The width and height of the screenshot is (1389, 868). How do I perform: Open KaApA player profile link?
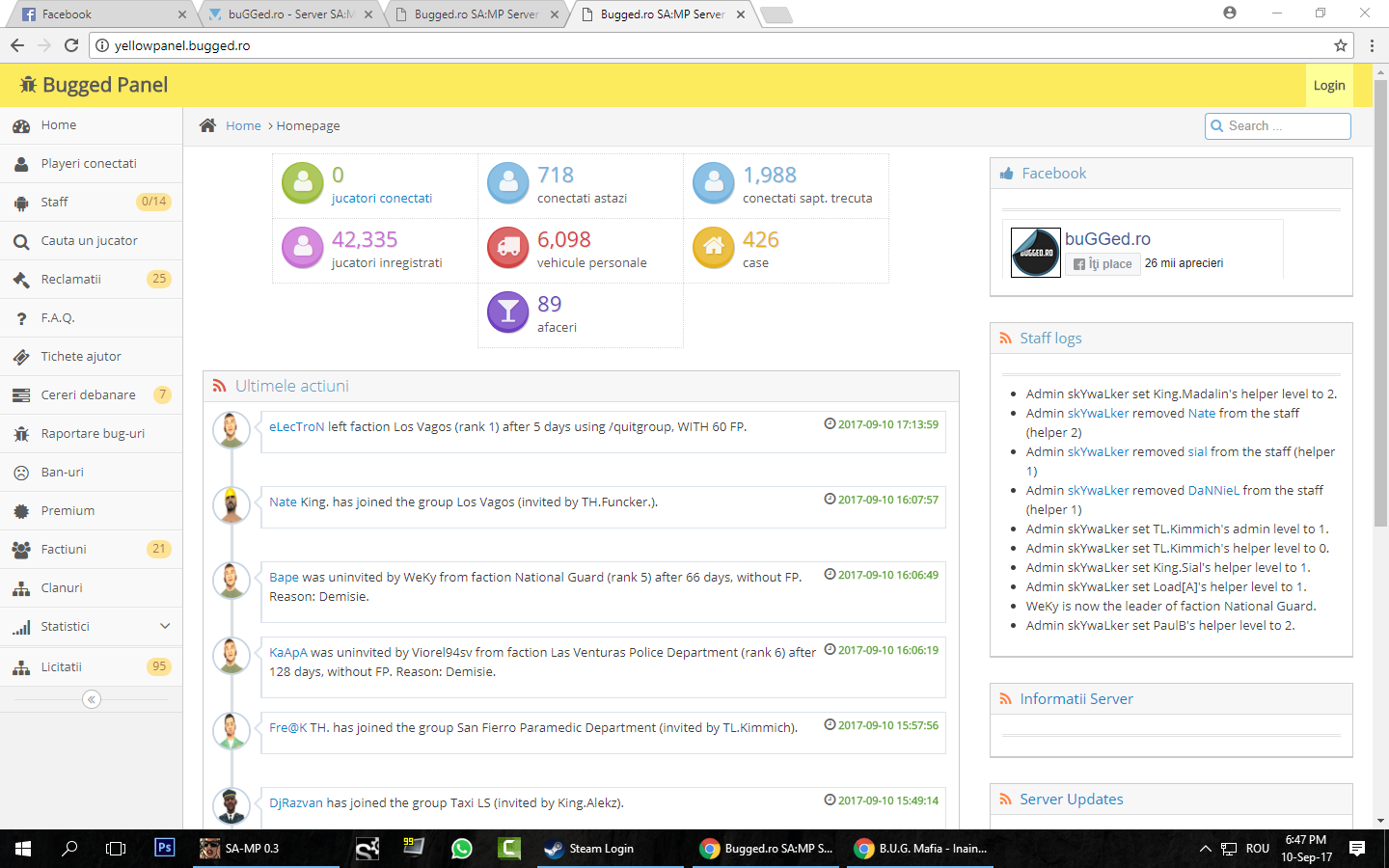point(288,653)
